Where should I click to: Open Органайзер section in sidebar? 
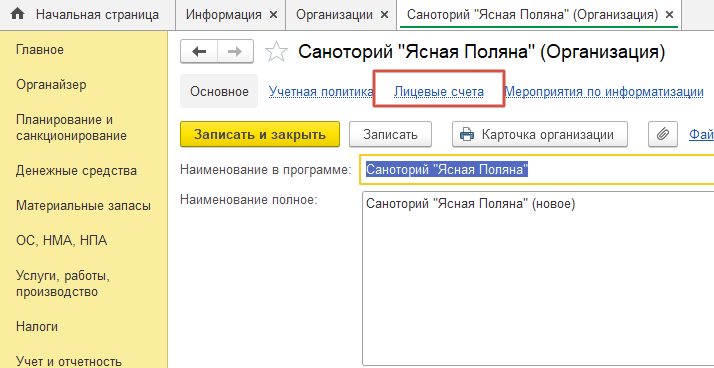[x=51, y=84]
